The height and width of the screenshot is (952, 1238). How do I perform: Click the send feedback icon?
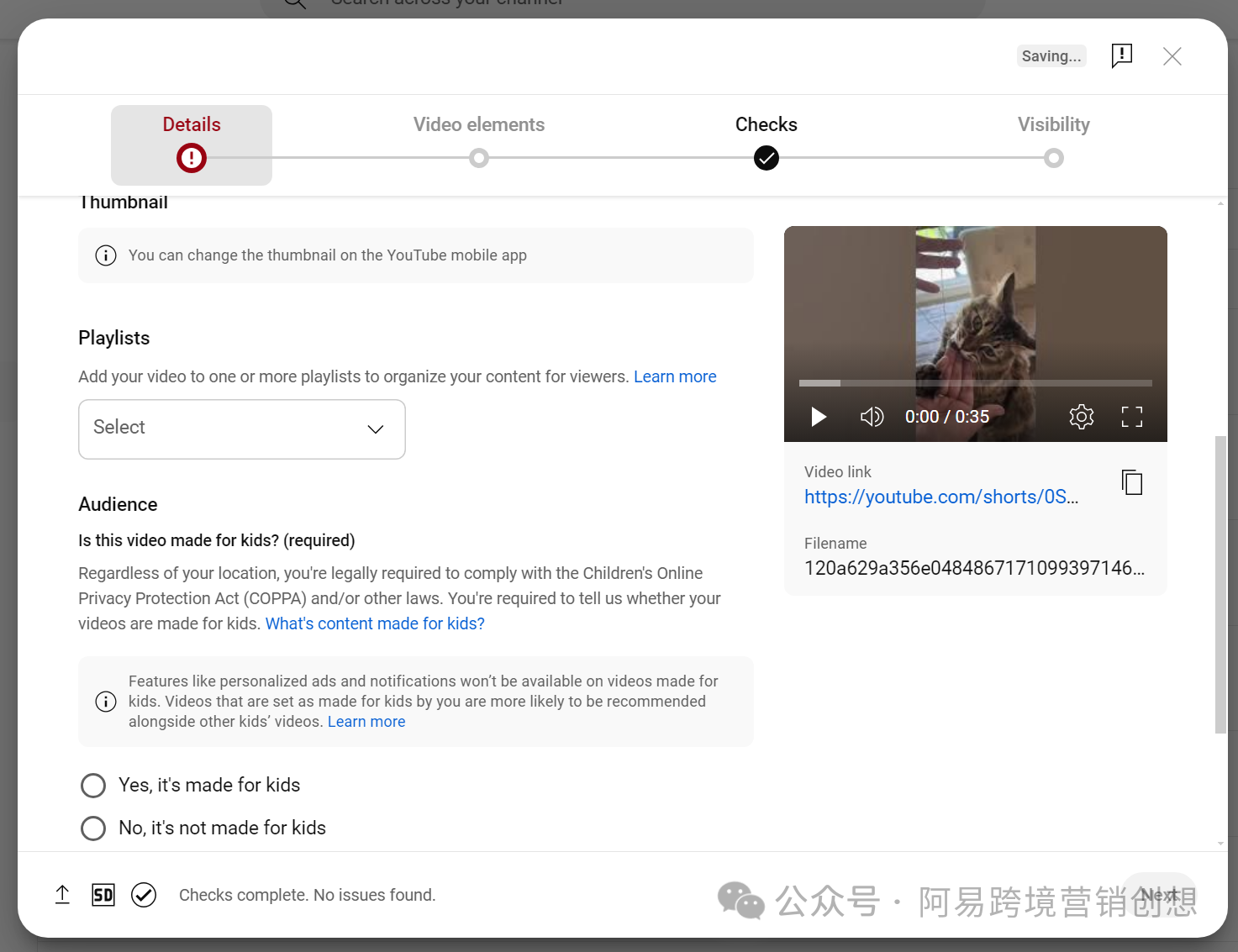pos(1121,56)
